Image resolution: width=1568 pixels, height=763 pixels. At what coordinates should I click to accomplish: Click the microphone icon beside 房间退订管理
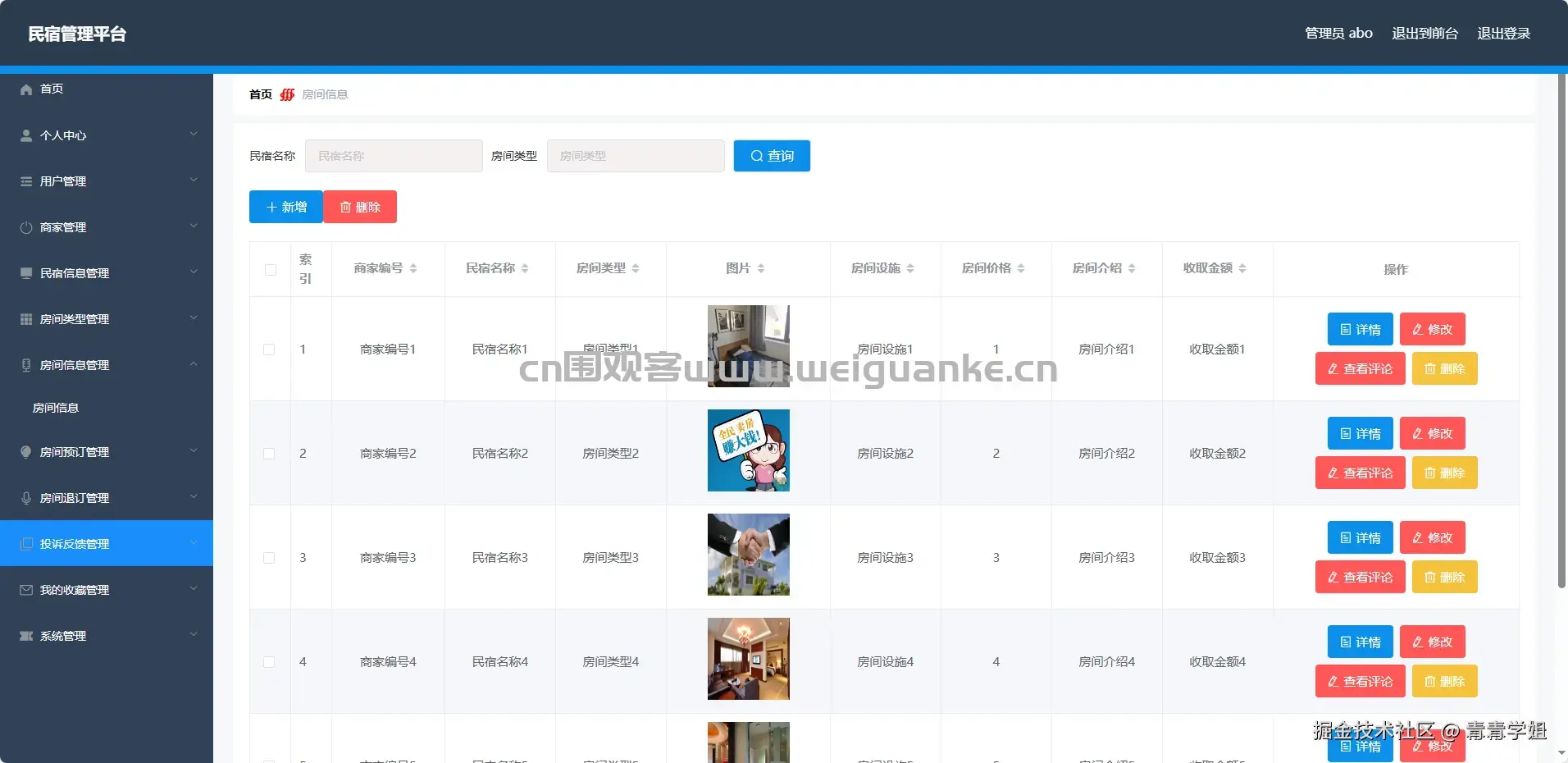click(26, 498)
